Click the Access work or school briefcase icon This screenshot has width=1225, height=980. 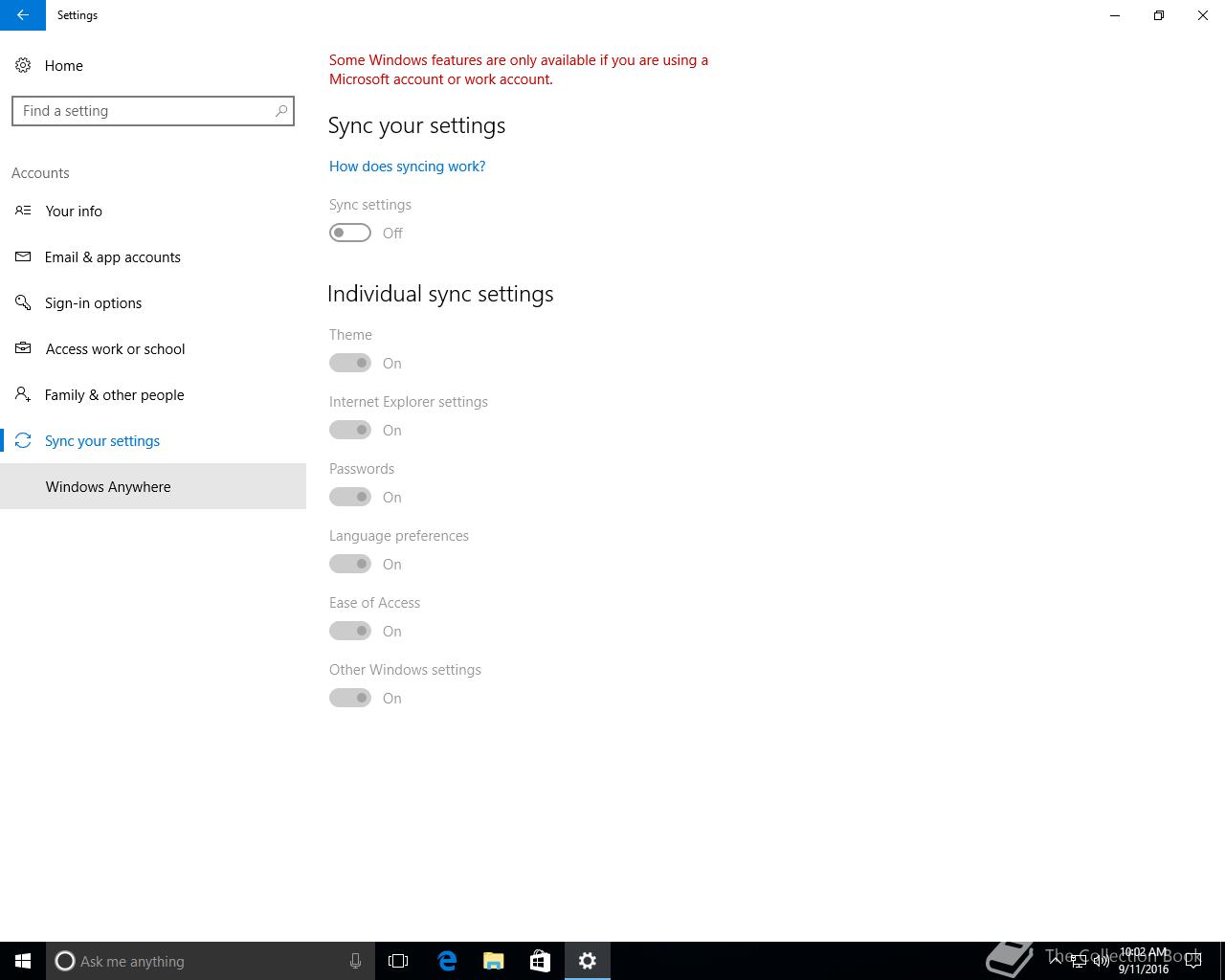coord(23,348)
